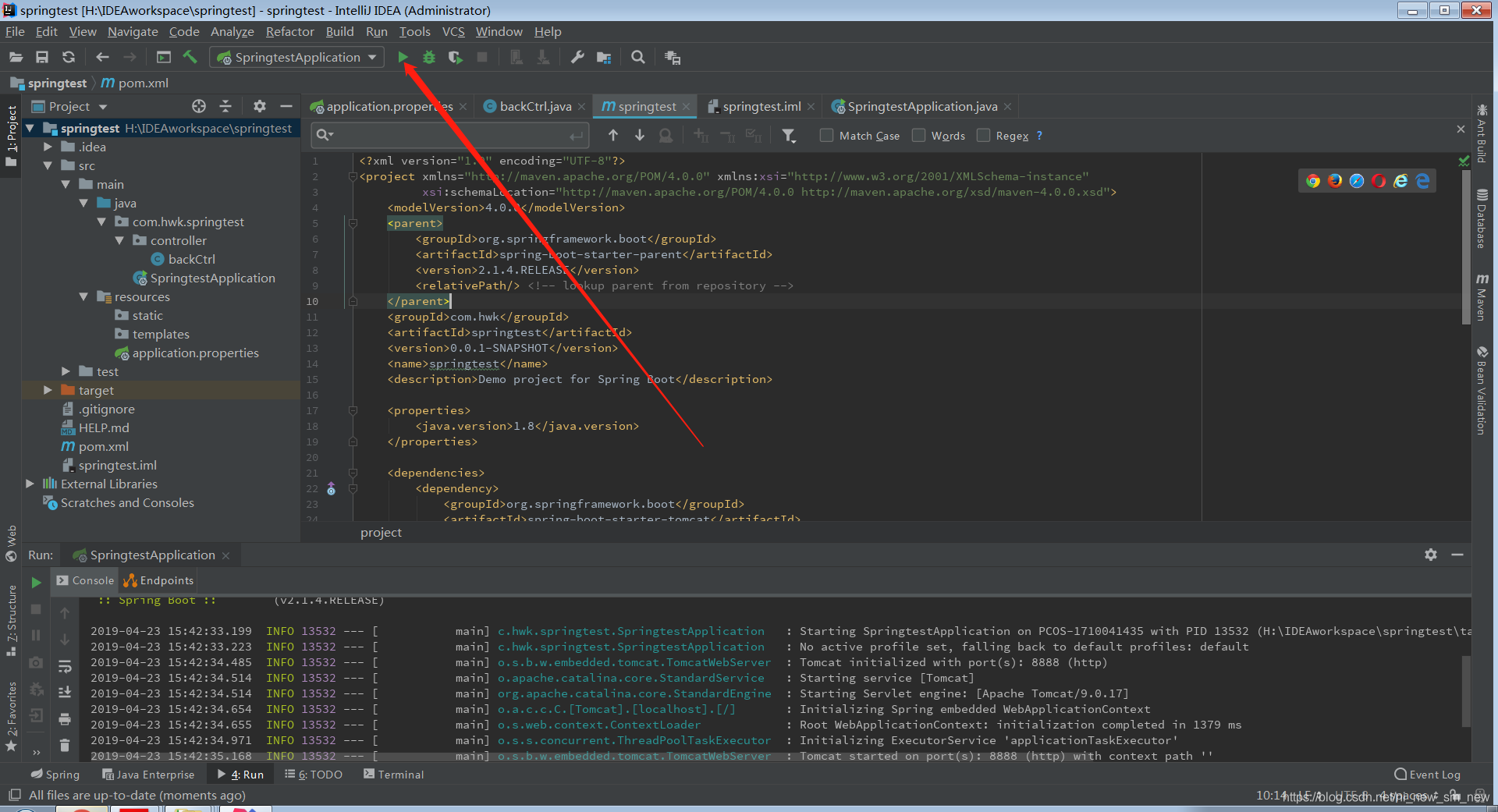The image size is (1498, 812).
Task: Select application.properties in project tree
Action: (187, 353)
